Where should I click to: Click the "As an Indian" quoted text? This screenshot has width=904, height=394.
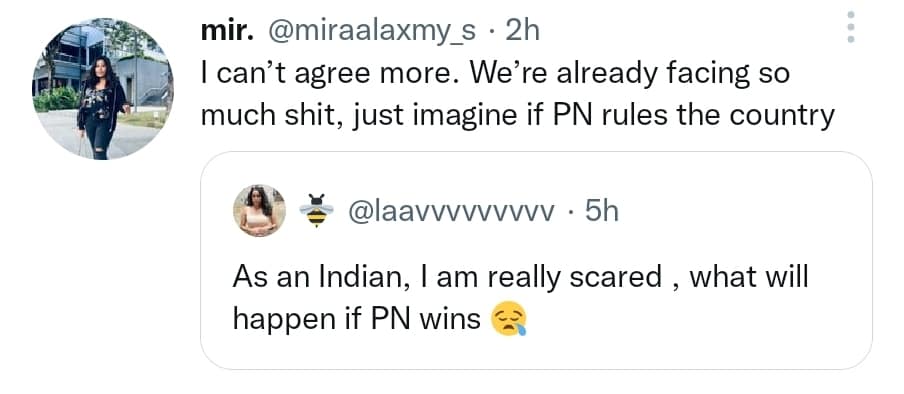point(521,298)
